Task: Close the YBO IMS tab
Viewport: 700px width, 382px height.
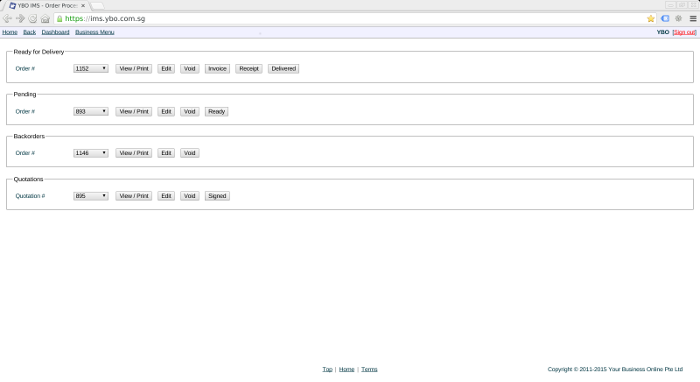Action: 83,6
